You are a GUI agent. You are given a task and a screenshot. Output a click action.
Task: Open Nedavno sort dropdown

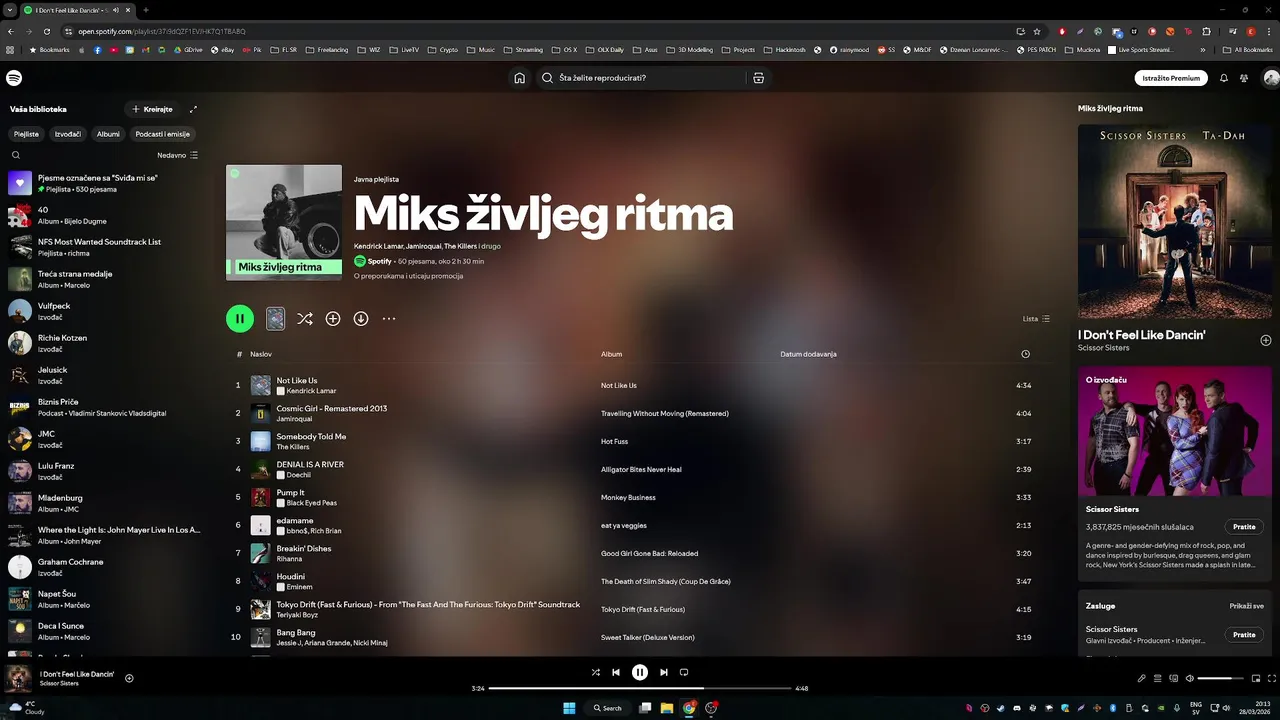click(178, 155)
